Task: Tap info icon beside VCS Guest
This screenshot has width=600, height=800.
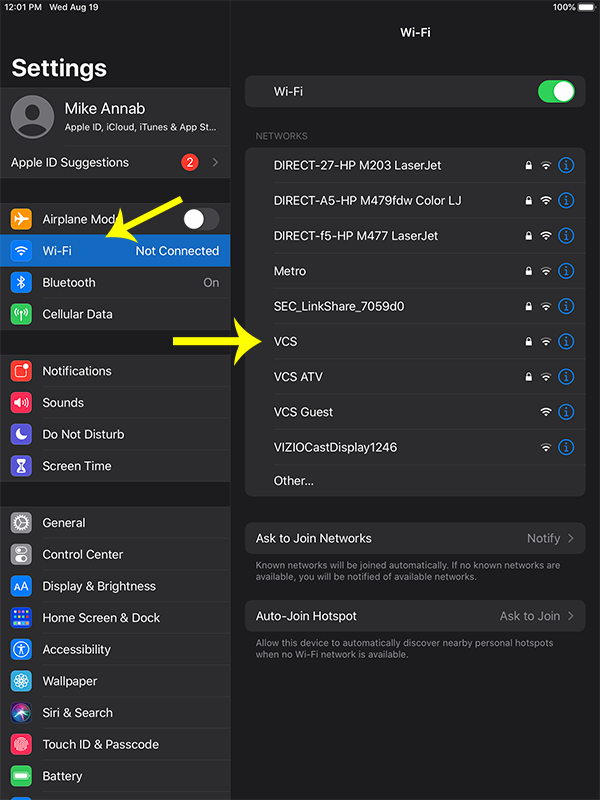Action: pos(566,412)
